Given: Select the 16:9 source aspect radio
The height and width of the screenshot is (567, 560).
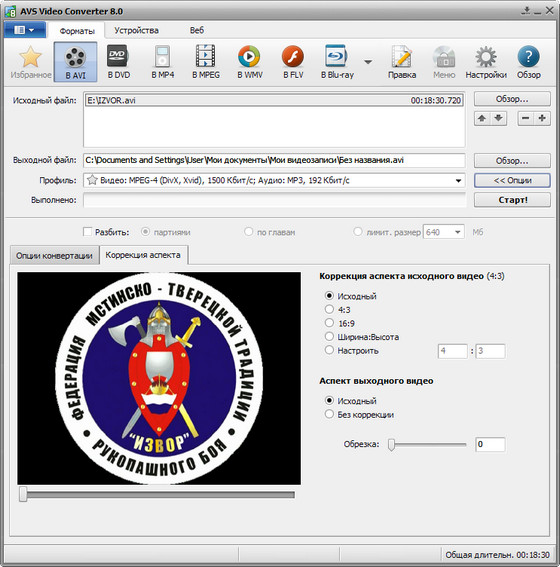Looking at the screenshot, I should pyautogui.click(x=329, y=323).
